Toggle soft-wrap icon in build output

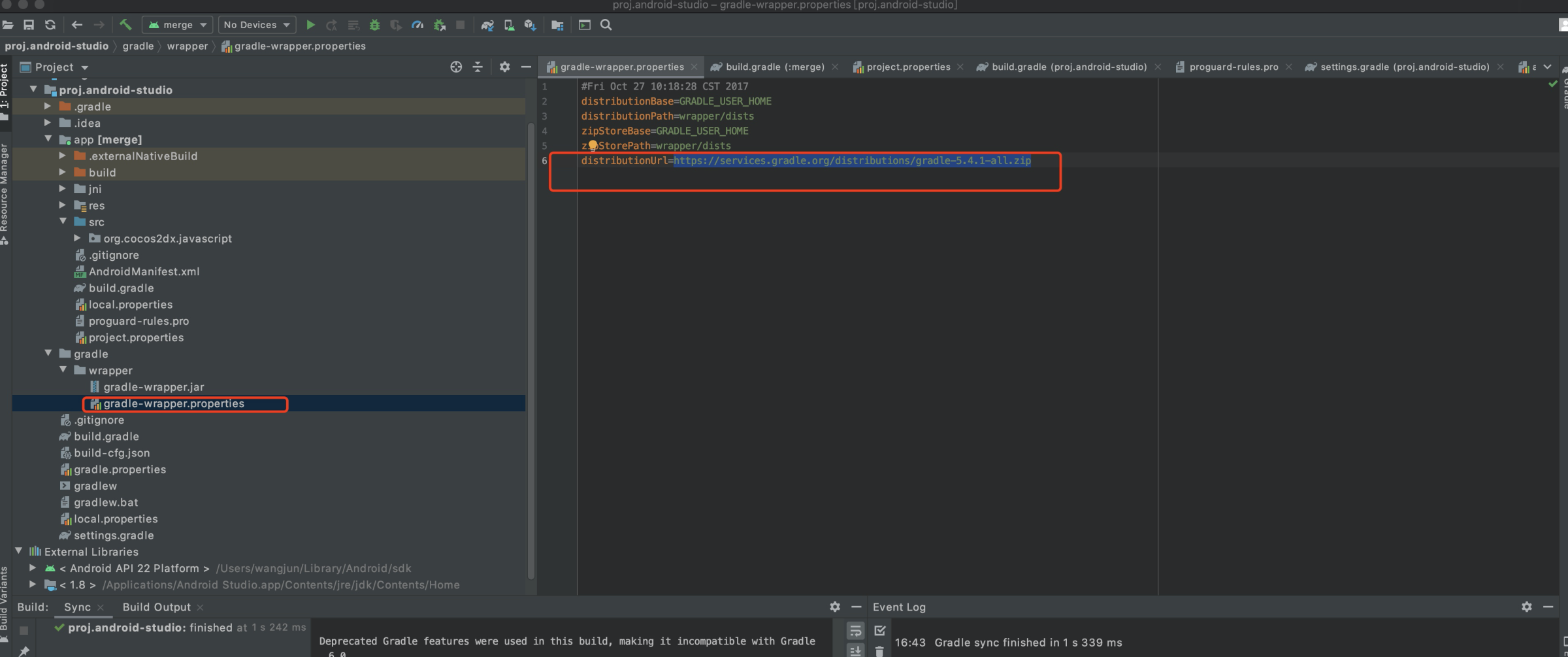pyautogui.click(x=855, y=631)
